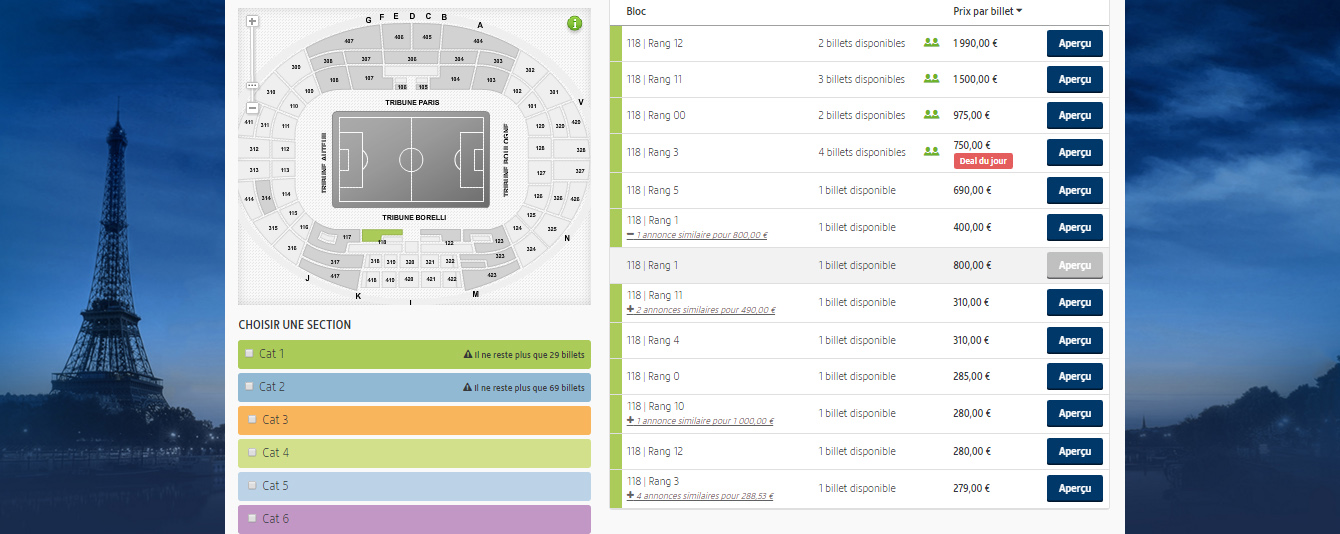
Task: Click Aperçu for the 690,00 € ticket
Action: tap(1074, 190)
